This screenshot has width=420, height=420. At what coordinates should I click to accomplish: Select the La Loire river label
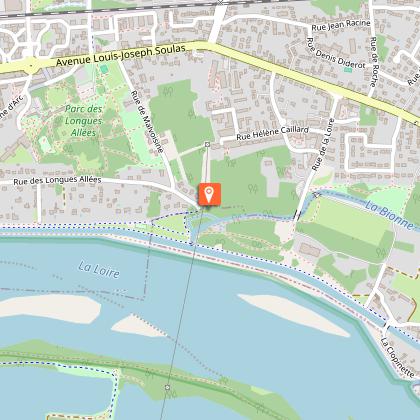(99, 270)
